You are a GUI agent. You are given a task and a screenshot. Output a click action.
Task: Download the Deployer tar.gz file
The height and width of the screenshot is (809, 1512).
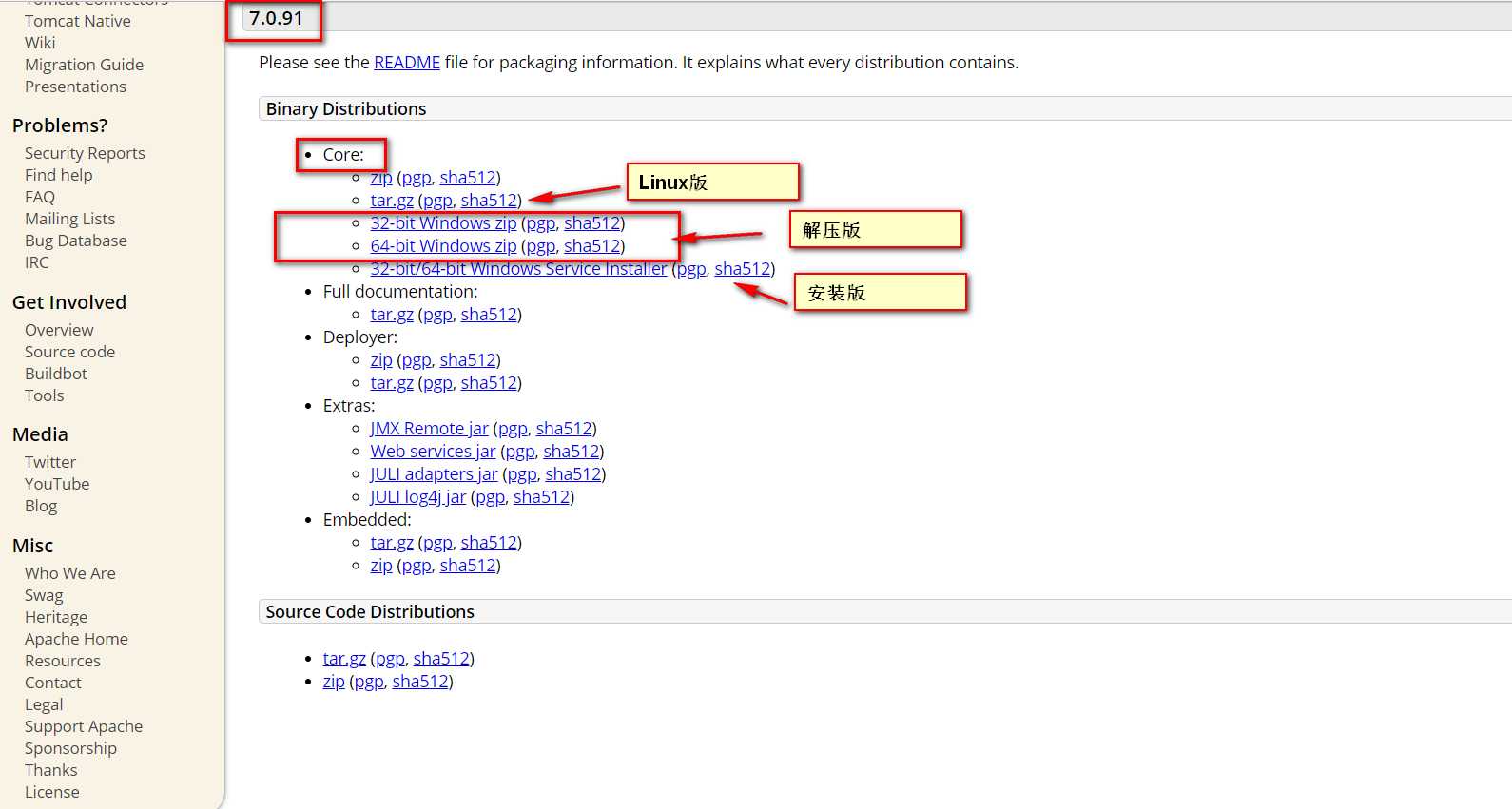[x=392, y=383]
